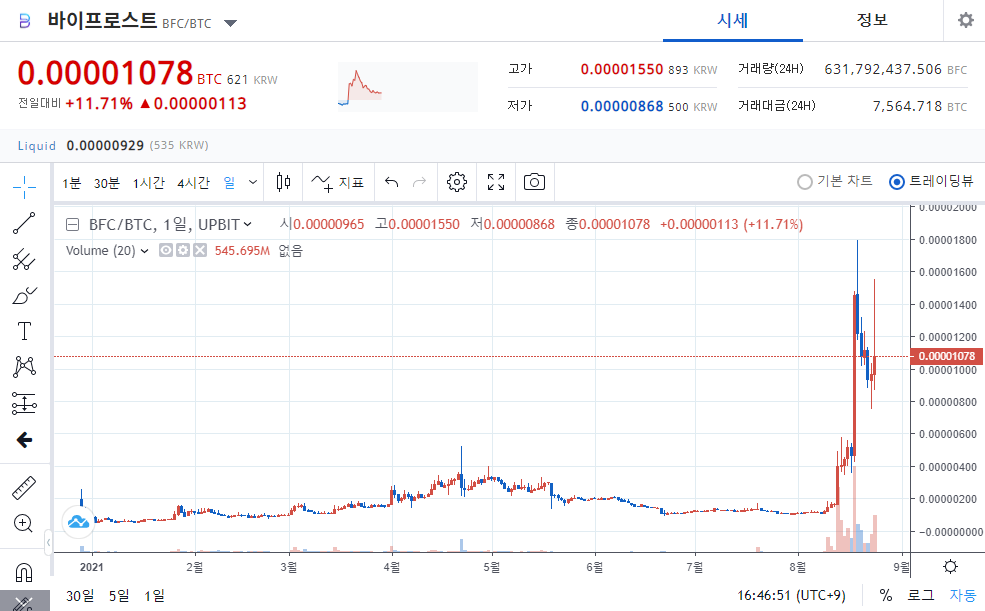This screenshot has width=985, height=611.
Task: Toggle 자동 auto scale
Action: [962, 595]
